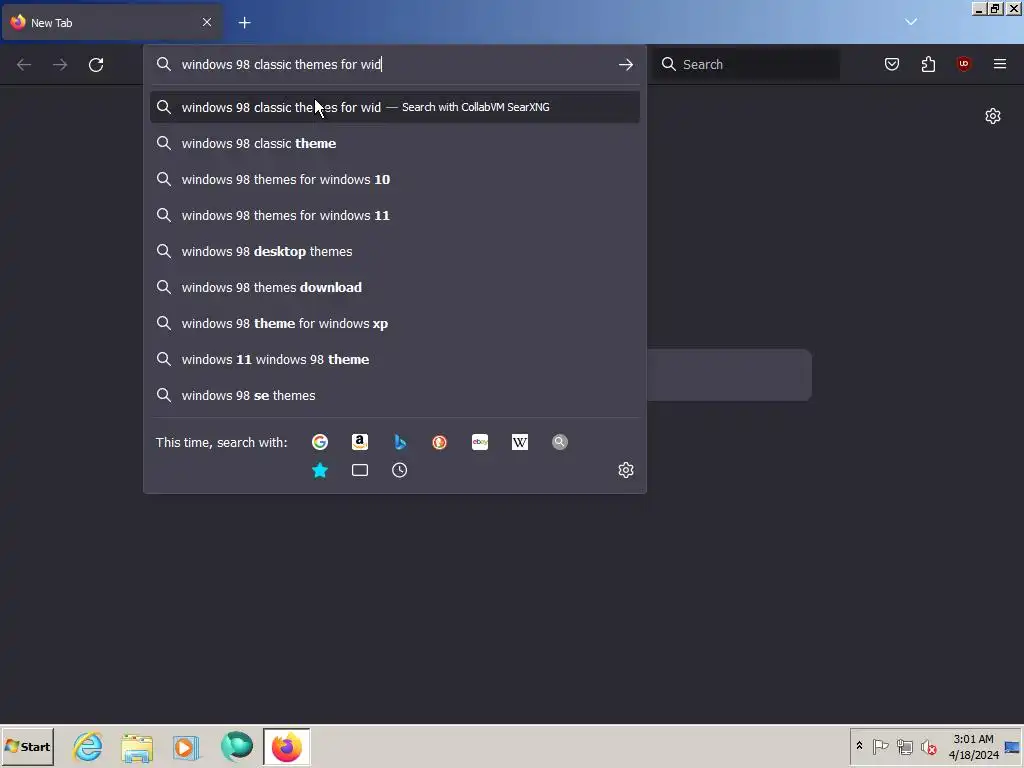This screenshot has width=1024, height=768.
Task: Launch Internet Explorer from taskbar
Action: click(88, 746)
